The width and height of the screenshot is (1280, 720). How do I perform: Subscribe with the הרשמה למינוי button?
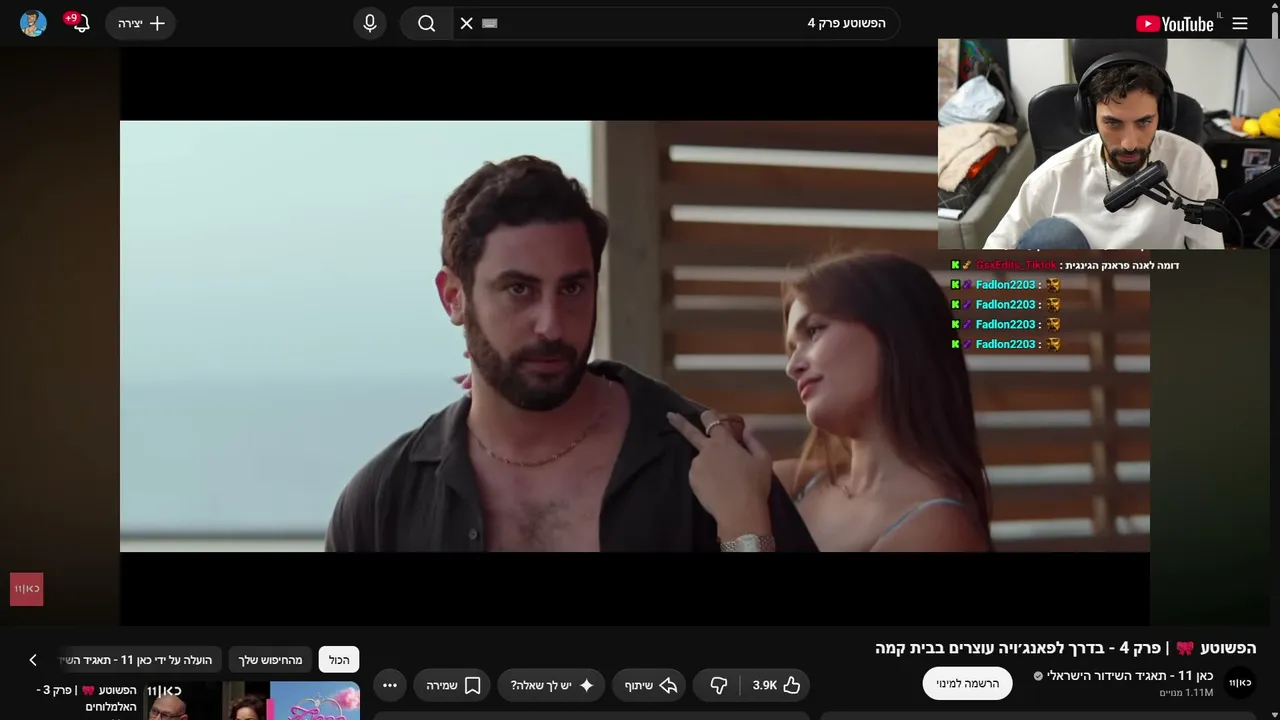[x=967, y=683]
